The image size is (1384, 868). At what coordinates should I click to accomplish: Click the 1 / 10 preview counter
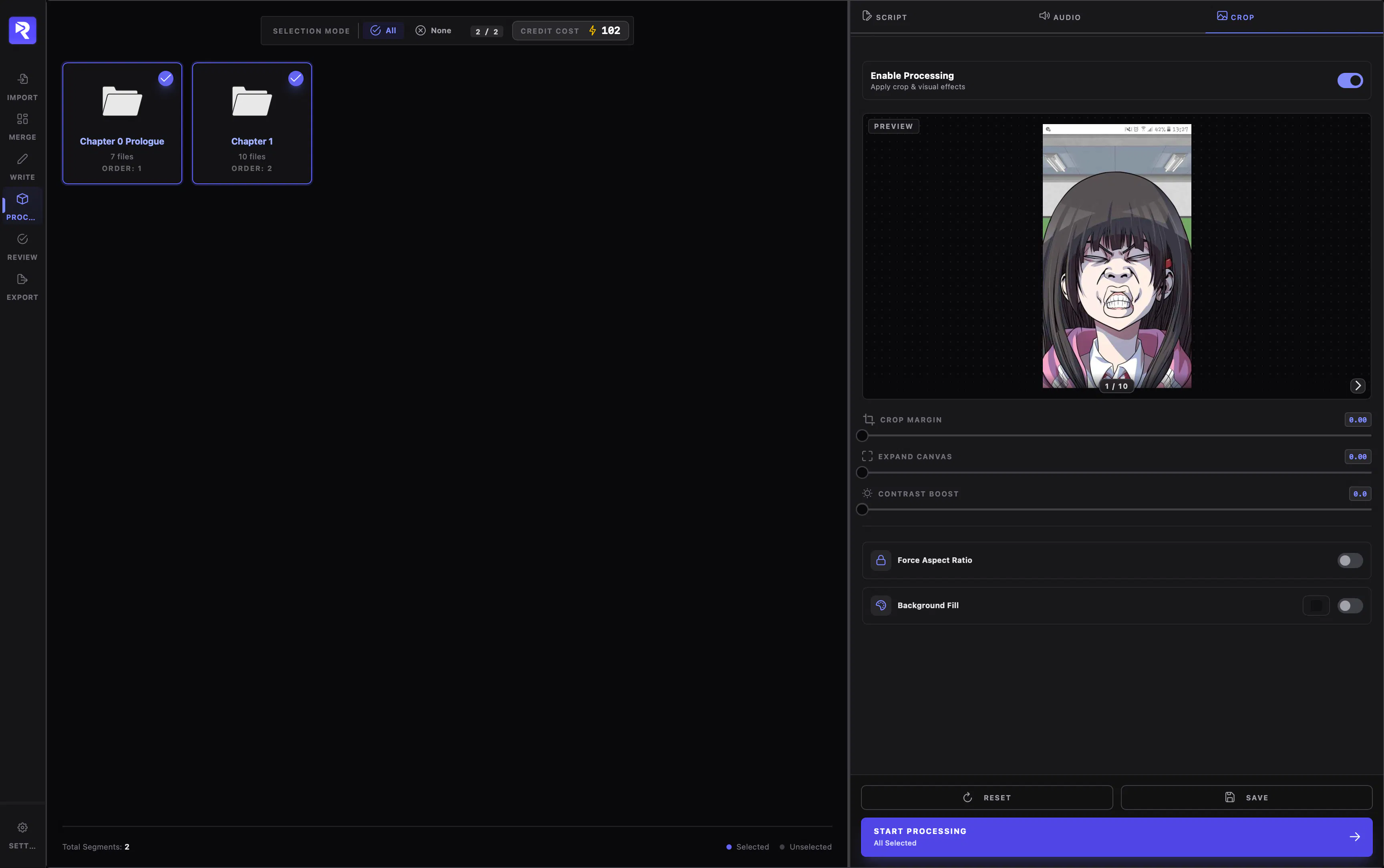[x=1116, y=386]
